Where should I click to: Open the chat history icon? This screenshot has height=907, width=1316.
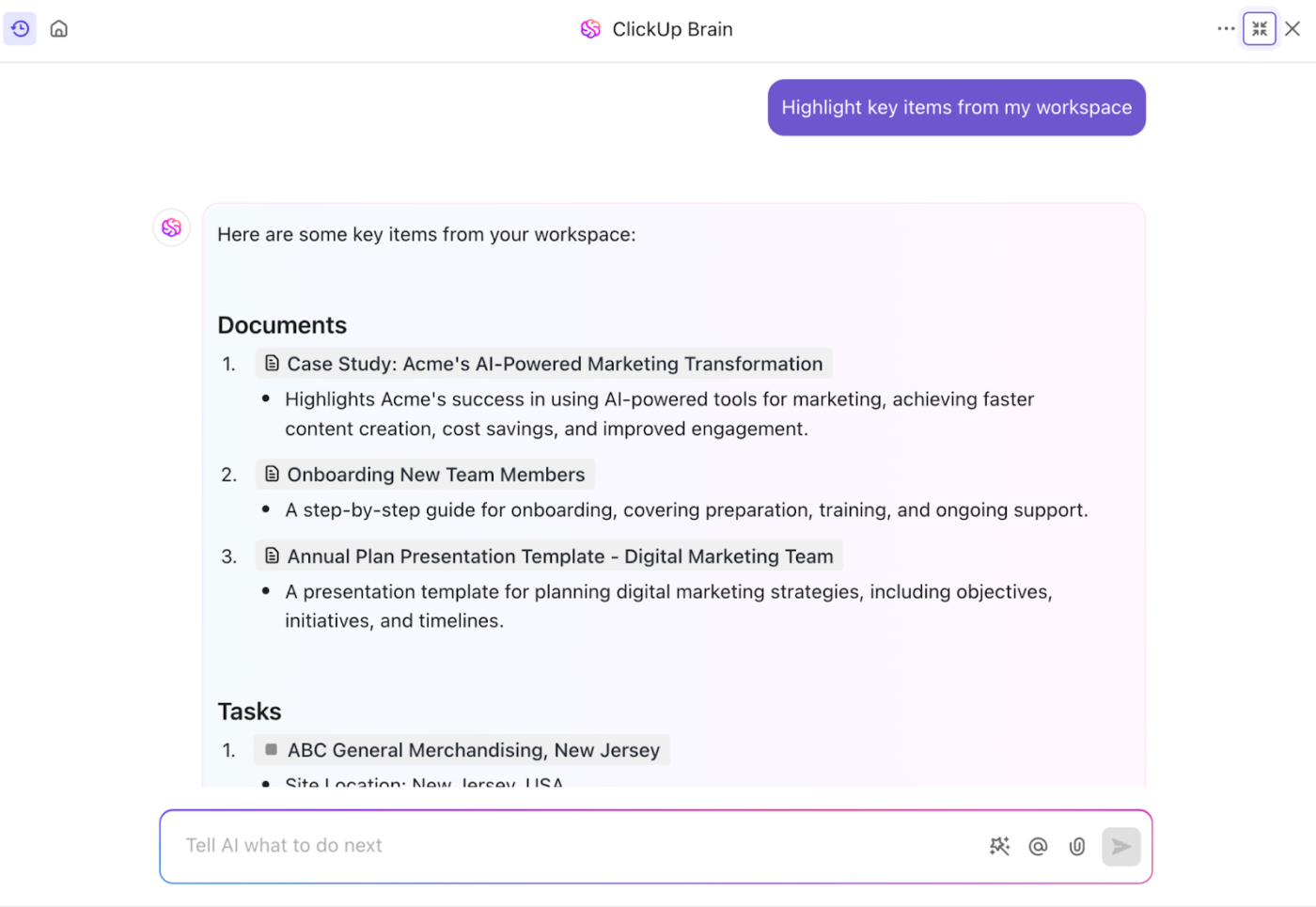(x=20, y=29)
